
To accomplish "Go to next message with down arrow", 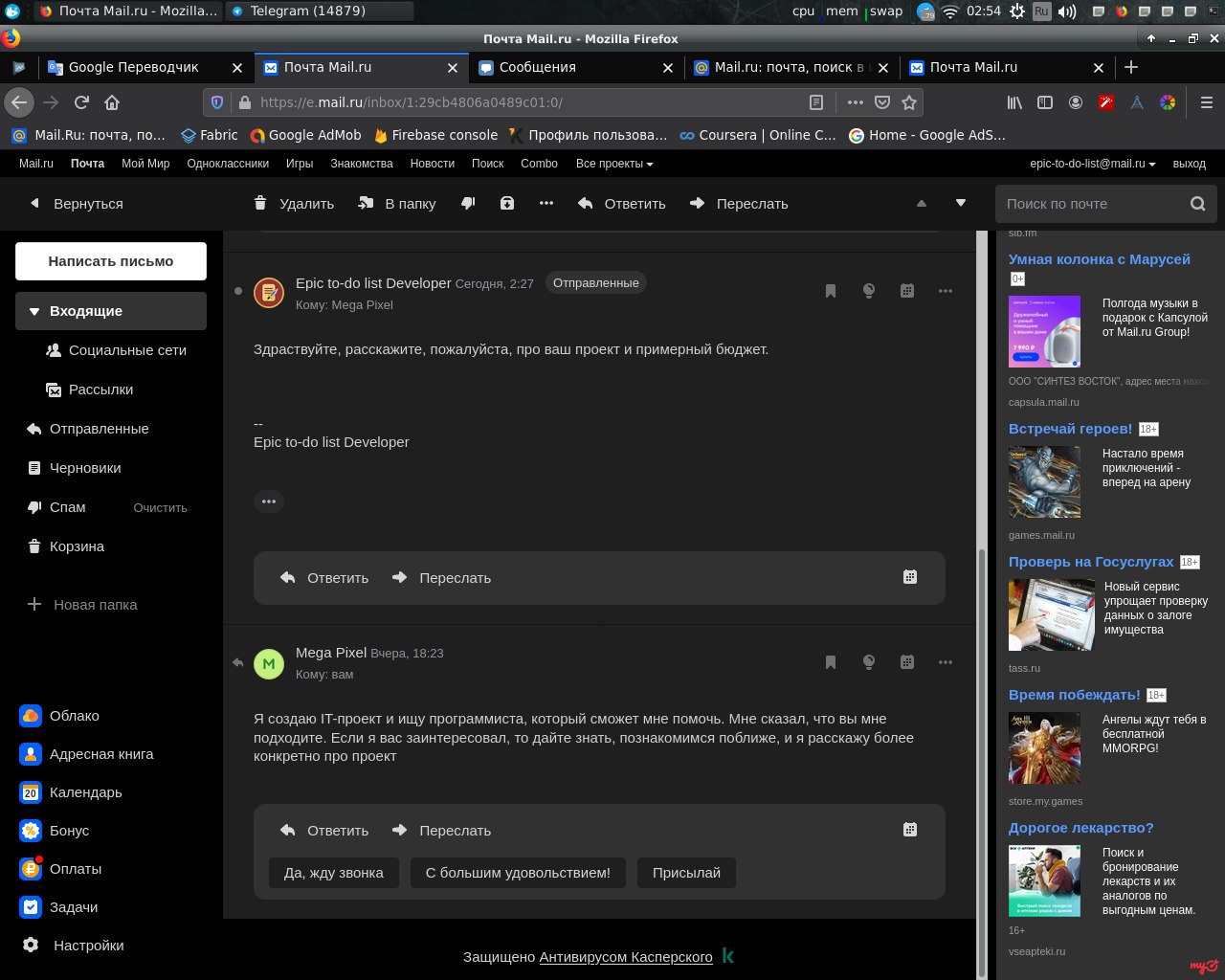I will point(961,203).
